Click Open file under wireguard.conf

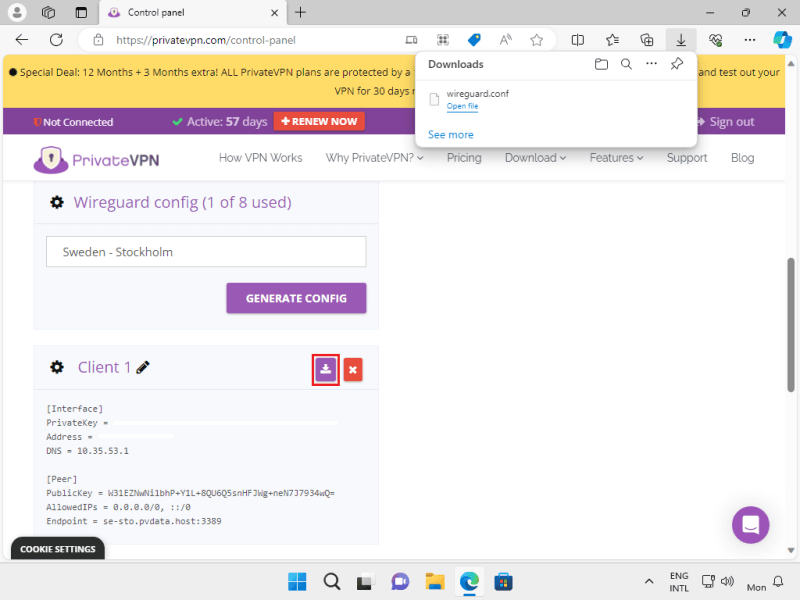[x=462, y=106]
